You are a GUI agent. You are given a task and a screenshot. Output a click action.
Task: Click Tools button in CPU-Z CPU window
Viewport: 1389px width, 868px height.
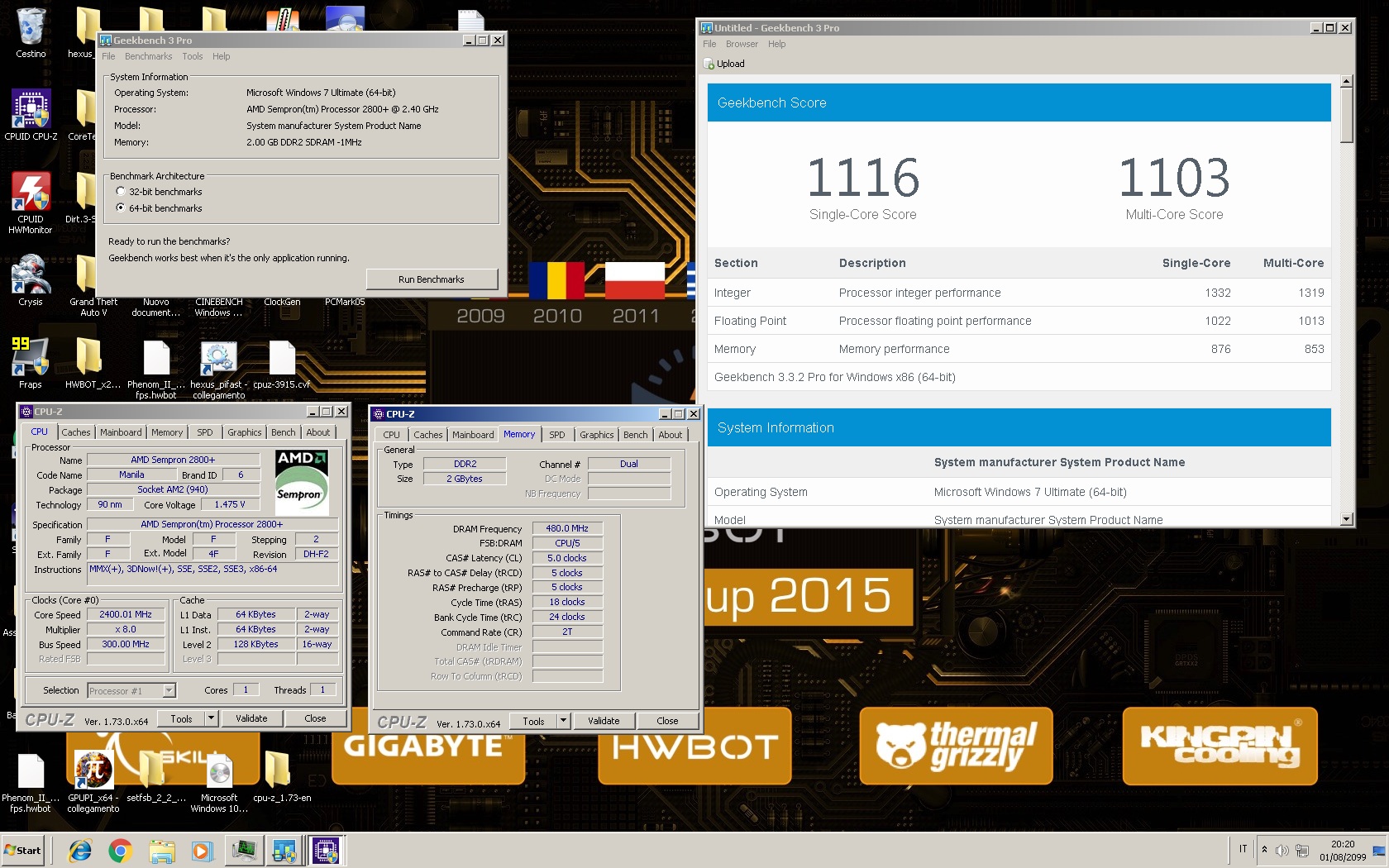182,718
